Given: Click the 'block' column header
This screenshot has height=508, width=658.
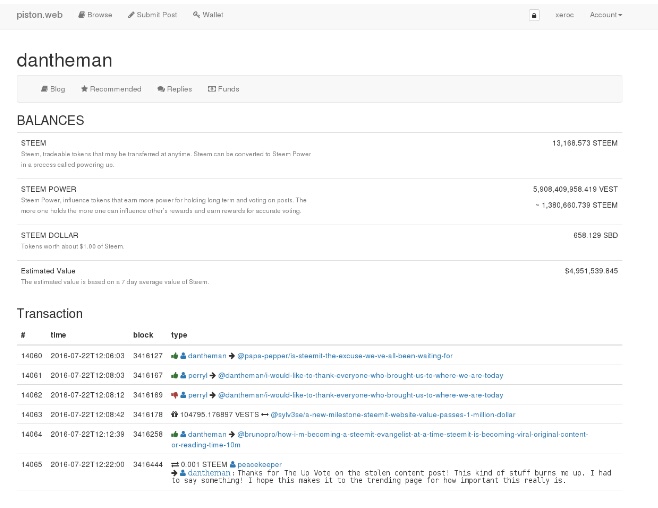Looking at the screenshot, I should coord(143,335).
